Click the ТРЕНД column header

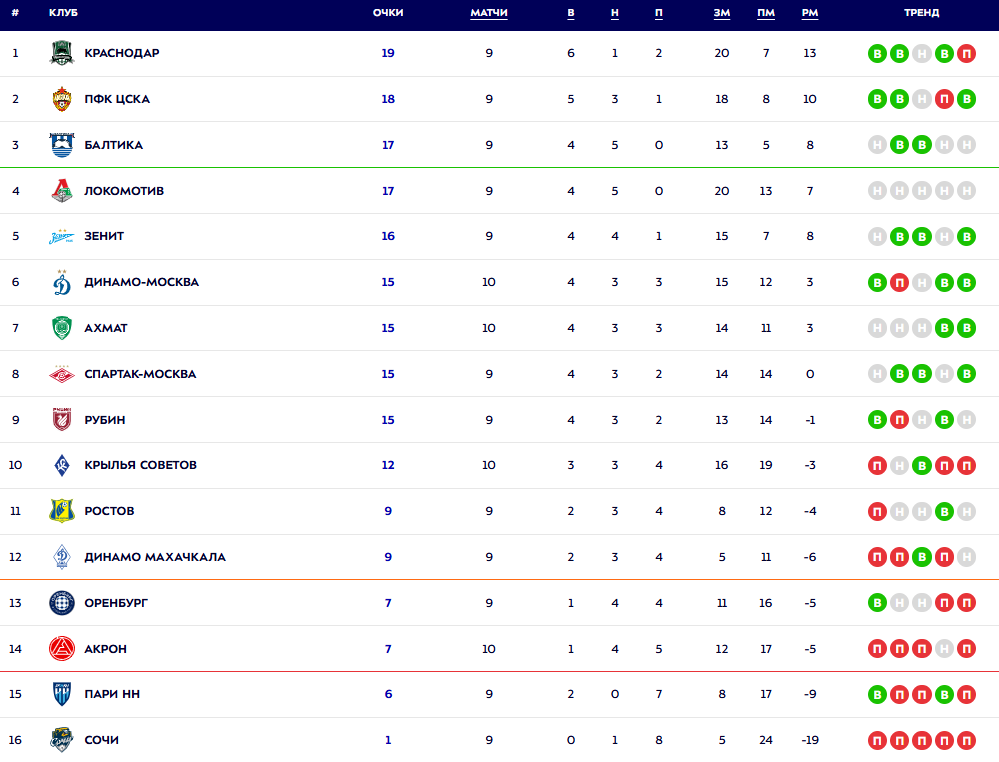pyautogui.click(x=921, y=13)
